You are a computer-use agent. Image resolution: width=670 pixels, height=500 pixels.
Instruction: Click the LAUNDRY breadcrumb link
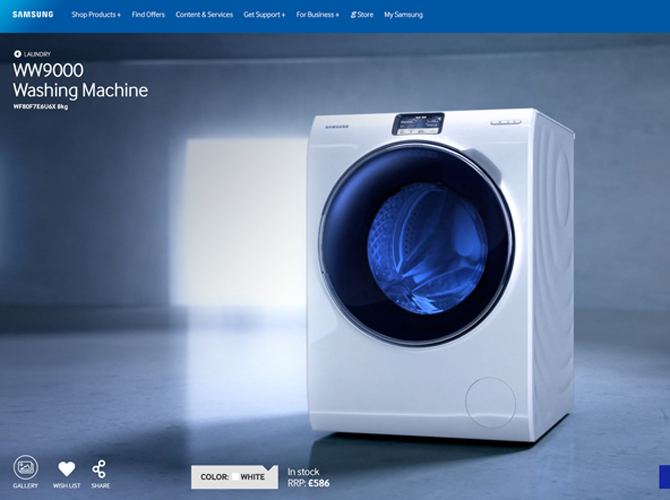point(37,54)
